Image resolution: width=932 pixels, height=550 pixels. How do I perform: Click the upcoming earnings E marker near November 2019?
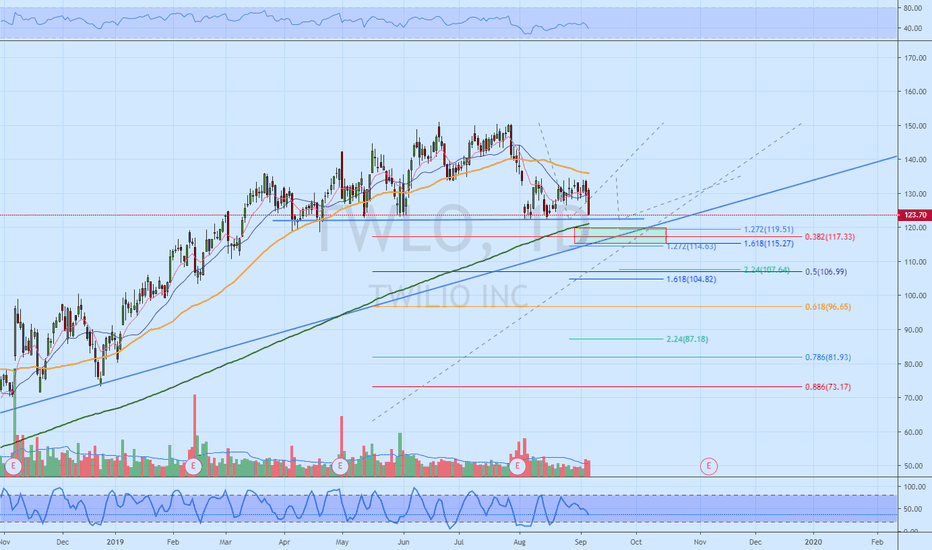click(x=708, y=466)
